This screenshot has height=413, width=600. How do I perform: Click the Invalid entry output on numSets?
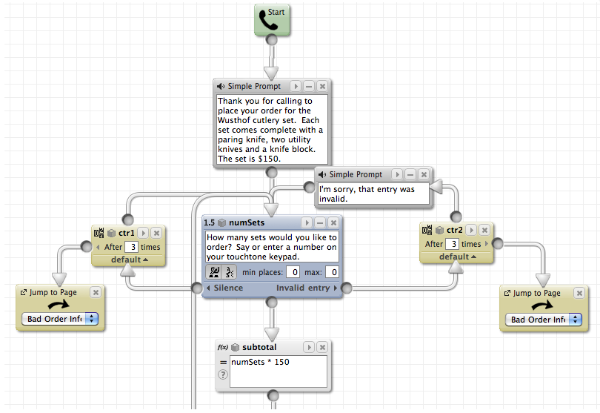pyautogui.click(x=306, y=289)
